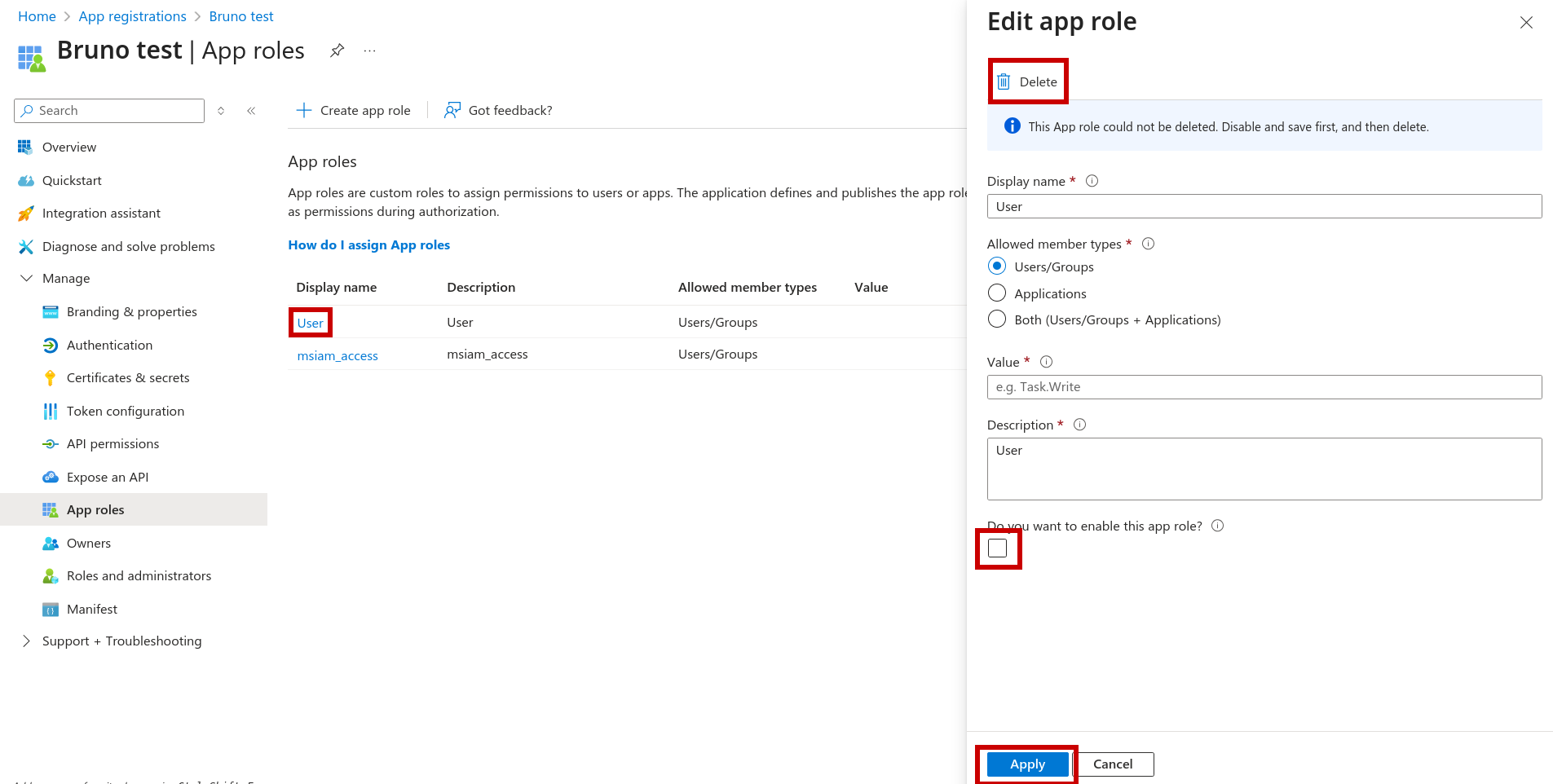Screen dimensions: 1553x784
Task: Click the Value column header
Action: [871, 287]
